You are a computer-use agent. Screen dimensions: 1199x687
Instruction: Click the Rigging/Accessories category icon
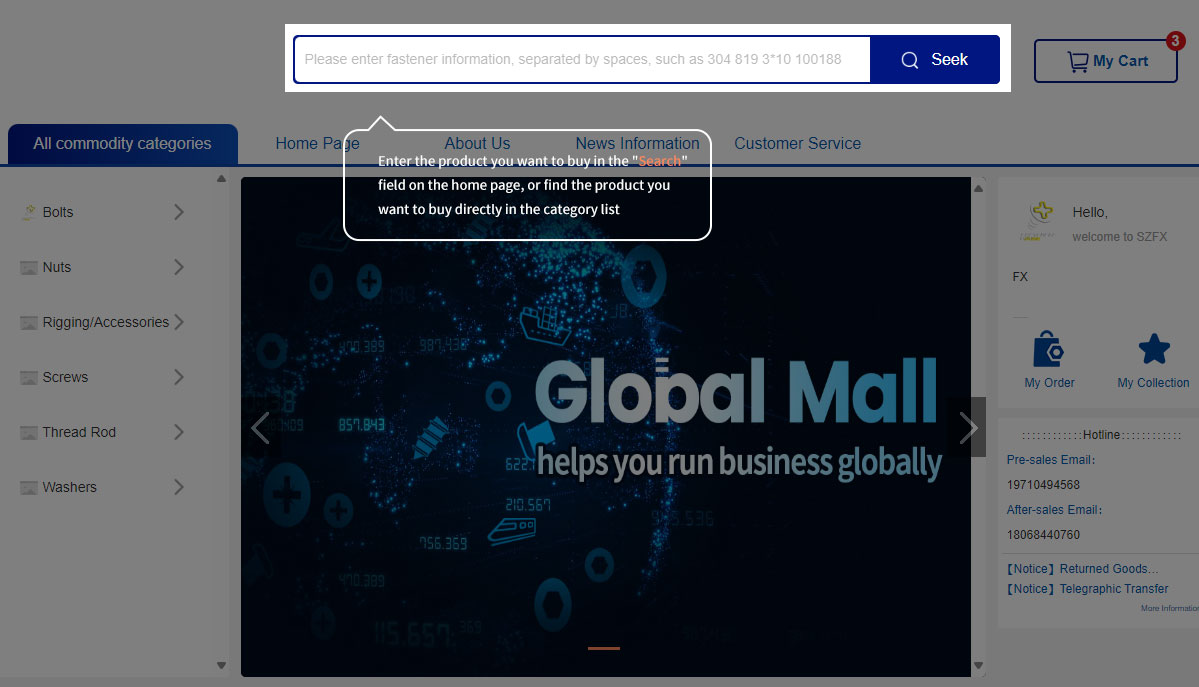click(x=29, y=322)
